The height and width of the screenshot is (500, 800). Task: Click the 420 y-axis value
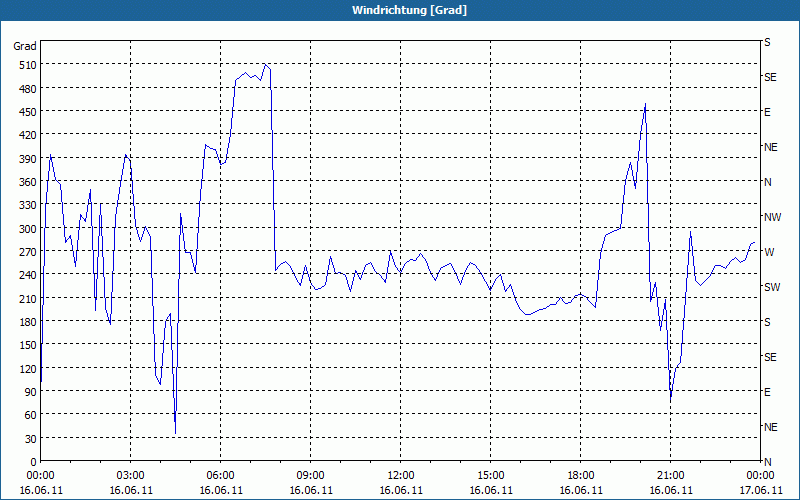[x=28, y=135]
